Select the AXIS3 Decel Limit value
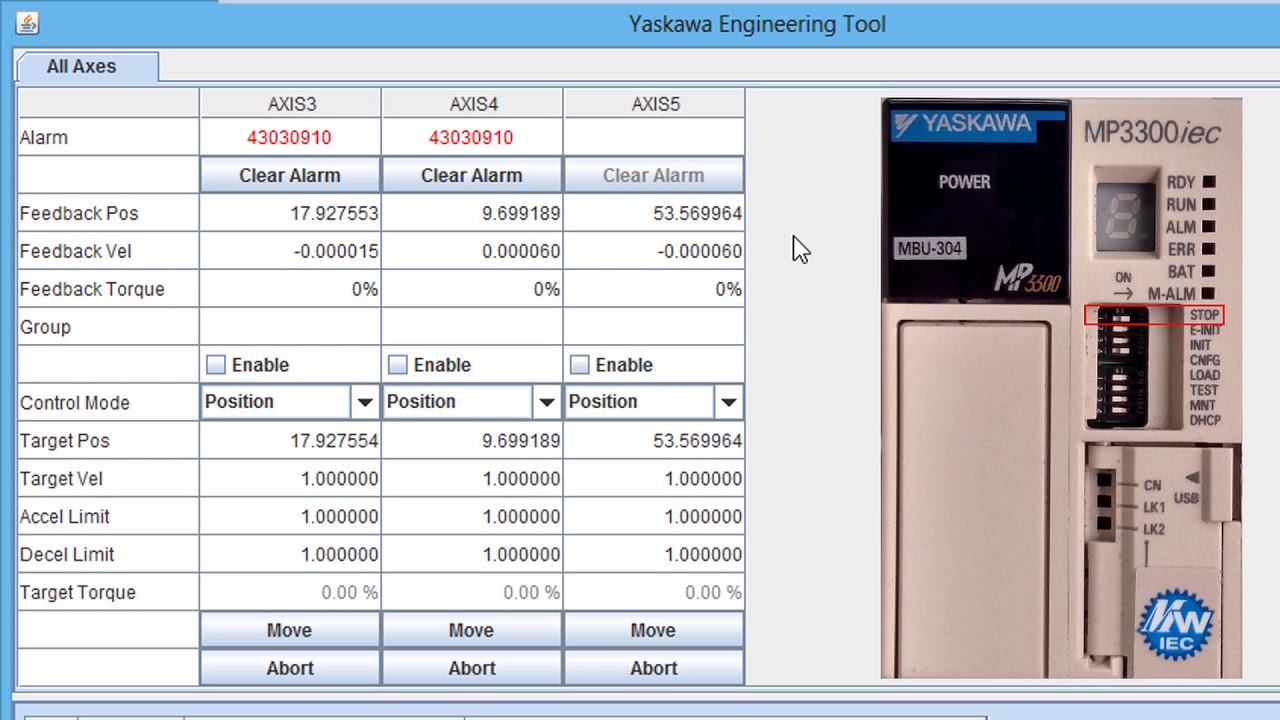 point(290,555)
